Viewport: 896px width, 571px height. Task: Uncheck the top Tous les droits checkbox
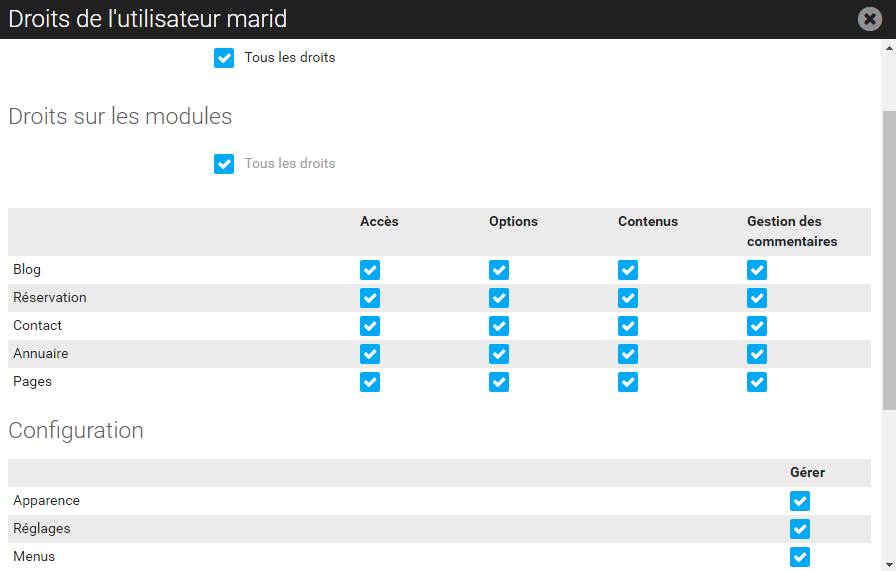pyautogui.click(x=224, y=58)
